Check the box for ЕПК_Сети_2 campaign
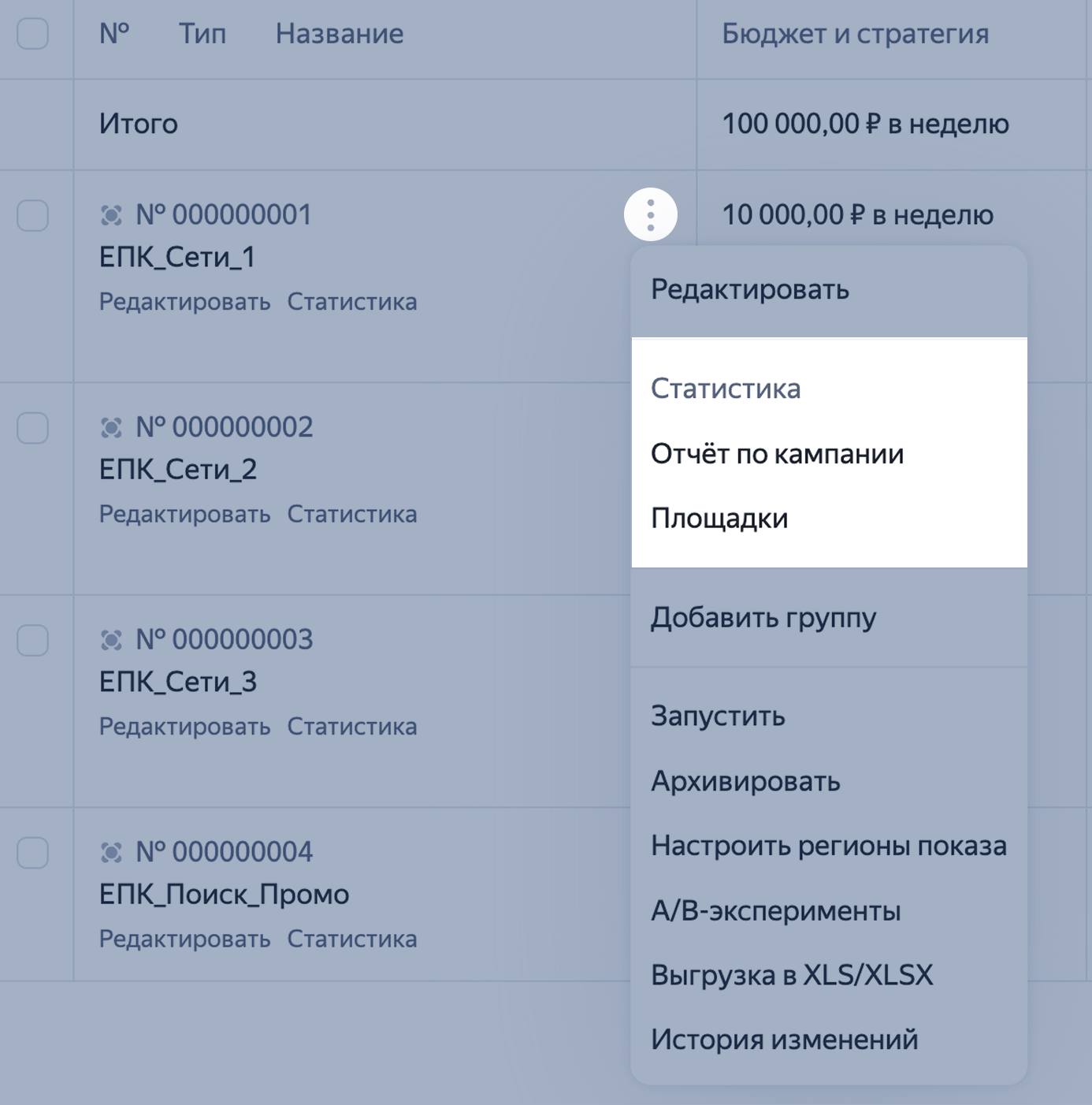This screenshot has height=1105, width=1092. (x=33, y=428)
